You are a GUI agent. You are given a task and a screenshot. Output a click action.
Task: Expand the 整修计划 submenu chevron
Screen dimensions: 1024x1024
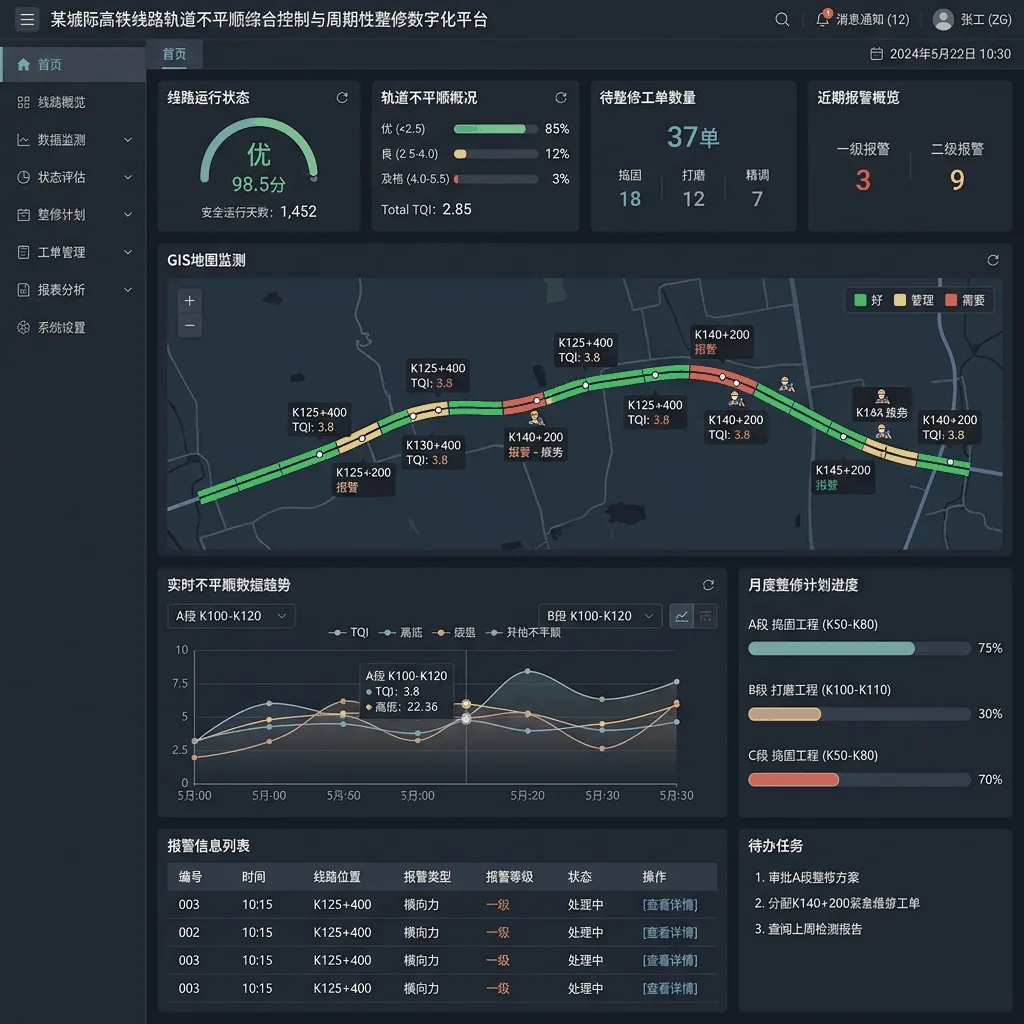pyautogui.click(x=128, y=215)
